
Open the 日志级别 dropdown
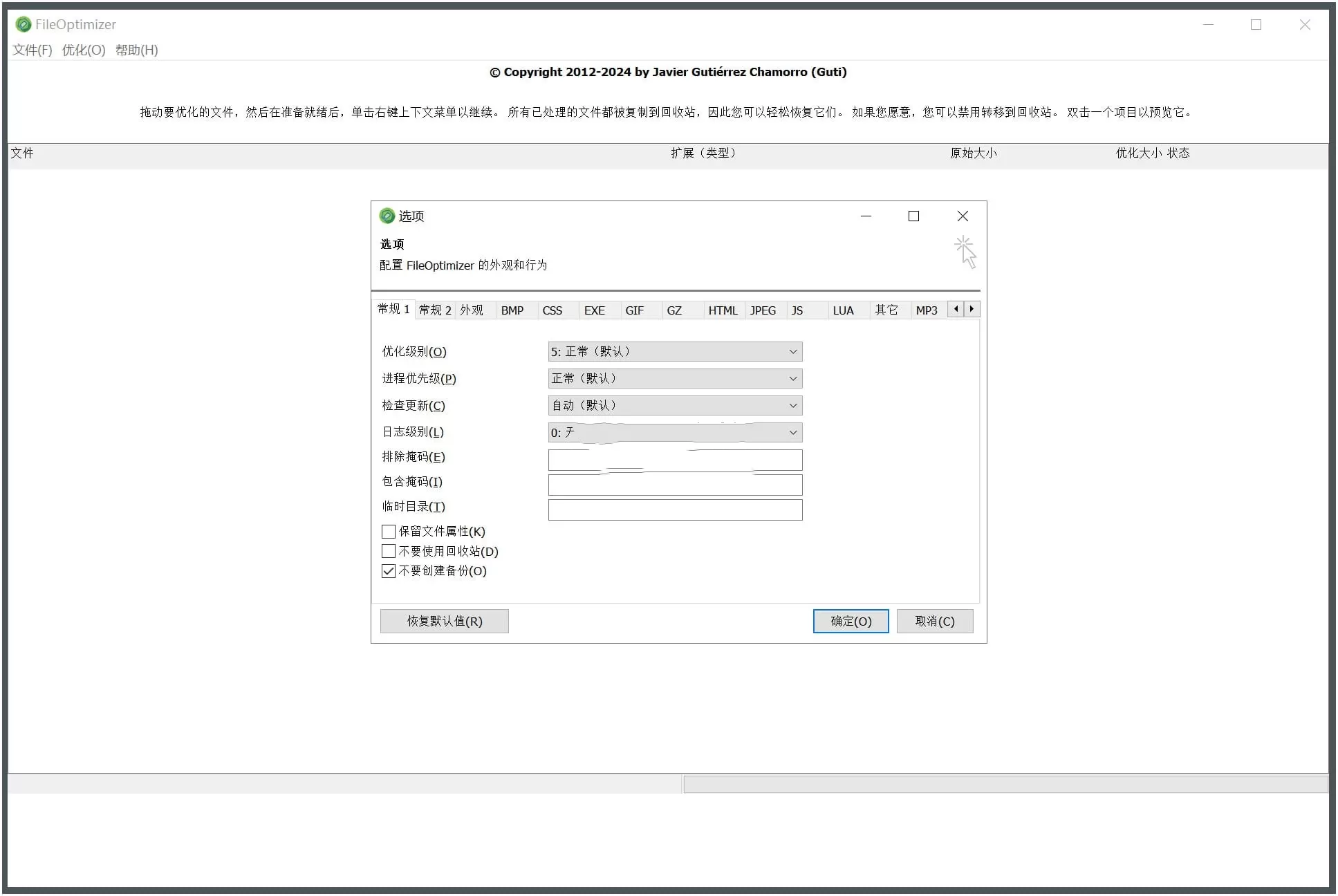click(x=675, y=432)
